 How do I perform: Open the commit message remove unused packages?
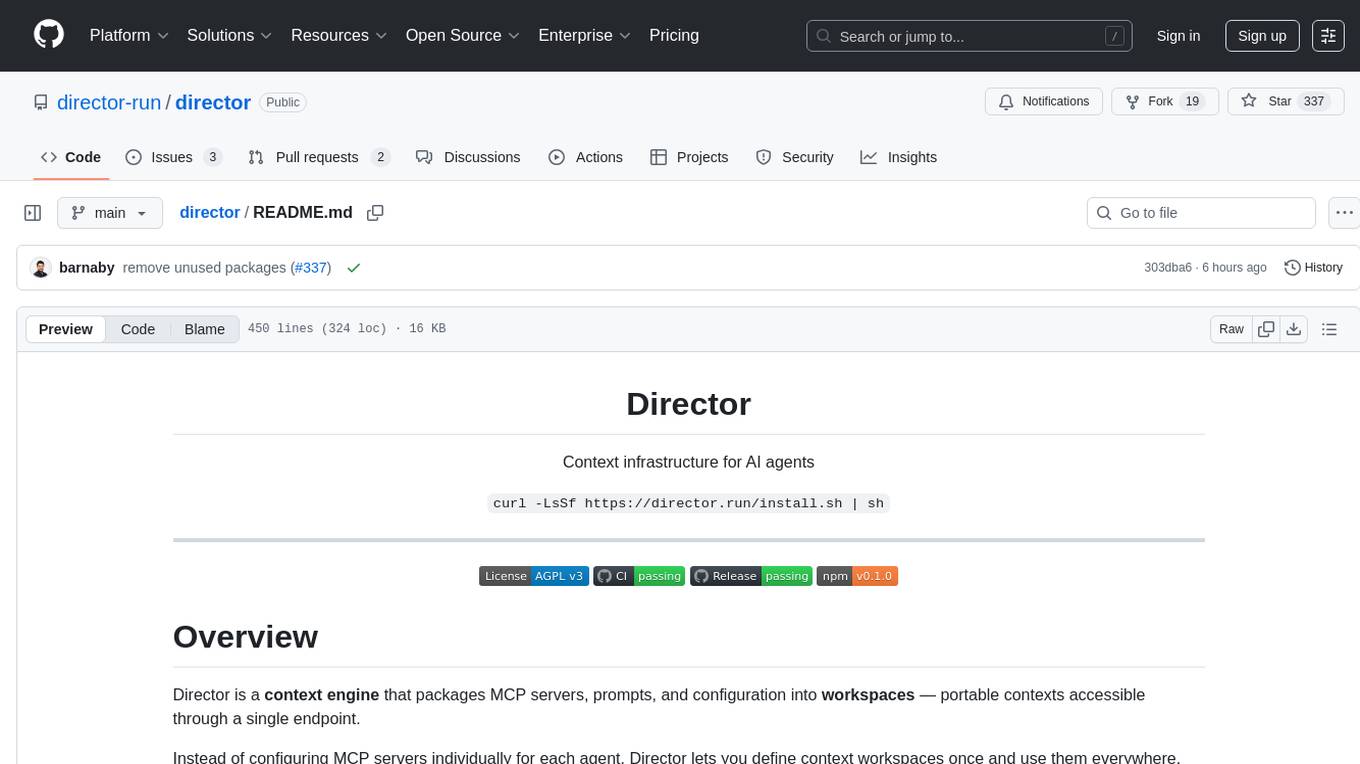coord(204,268)
